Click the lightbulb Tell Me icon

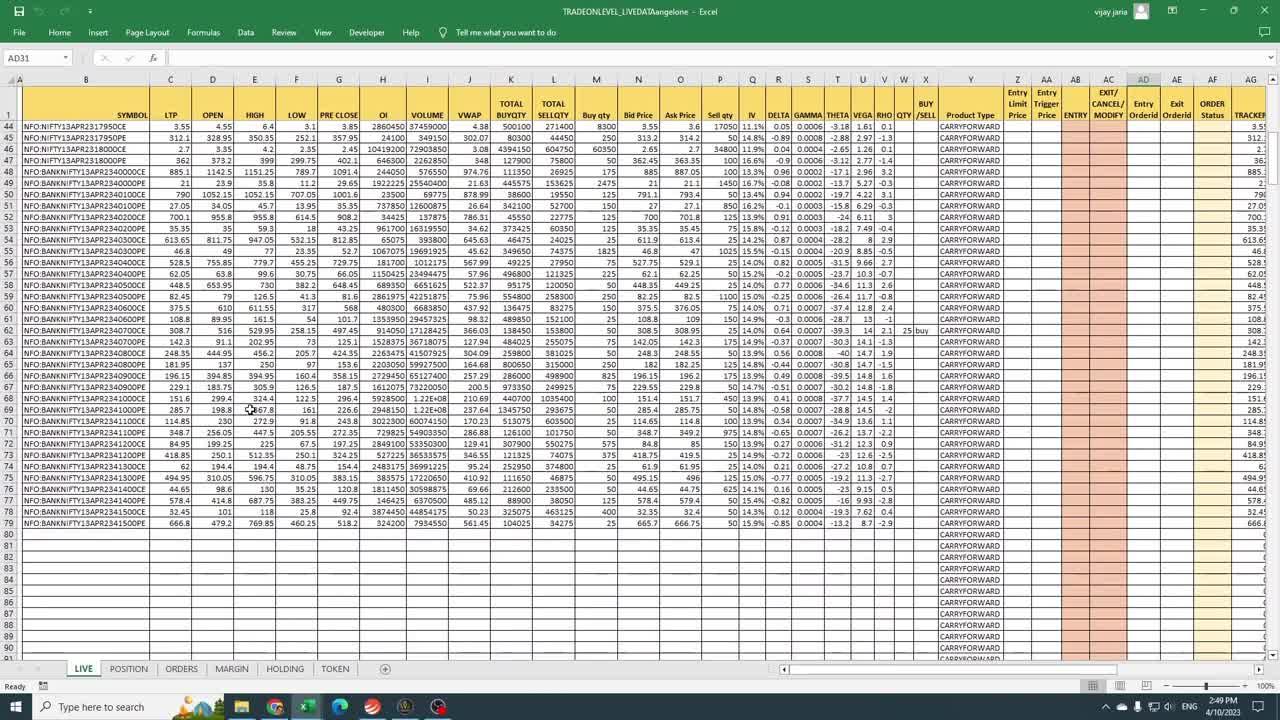(442, 32)
